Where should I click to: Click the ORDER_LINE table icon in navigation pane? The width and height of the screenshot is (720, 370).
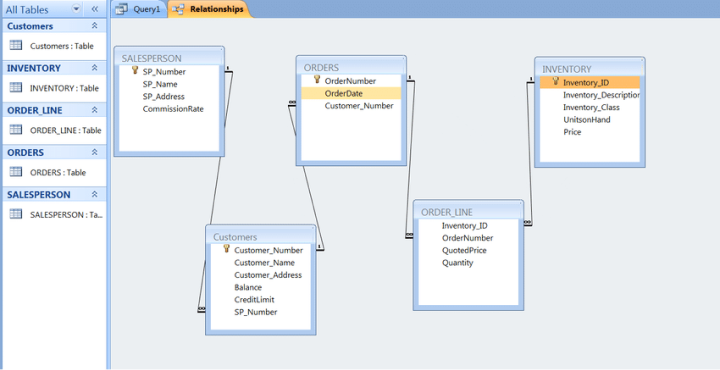tap(16, 129)
